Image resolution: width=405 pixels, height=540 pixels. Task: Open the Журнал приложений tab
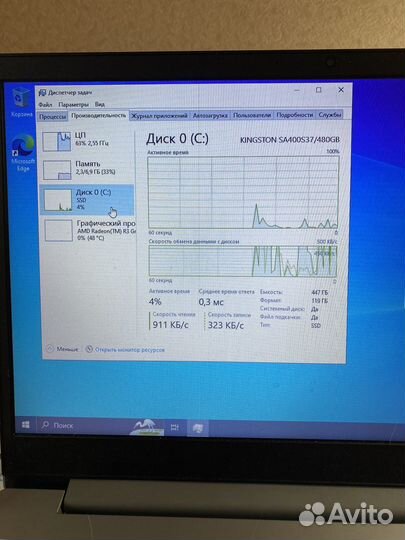(159, 116)
